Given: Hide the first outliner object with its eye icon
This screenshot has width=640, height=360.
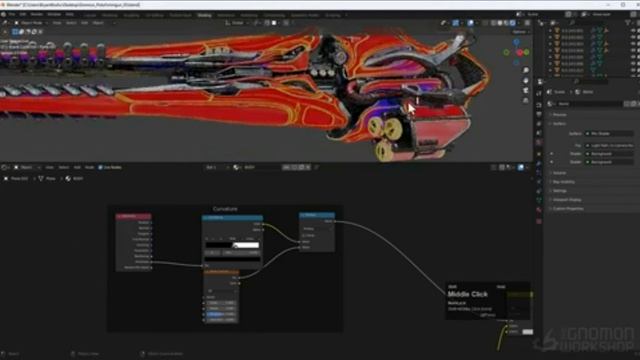Looking at the screenshot, I should point(633,31).
